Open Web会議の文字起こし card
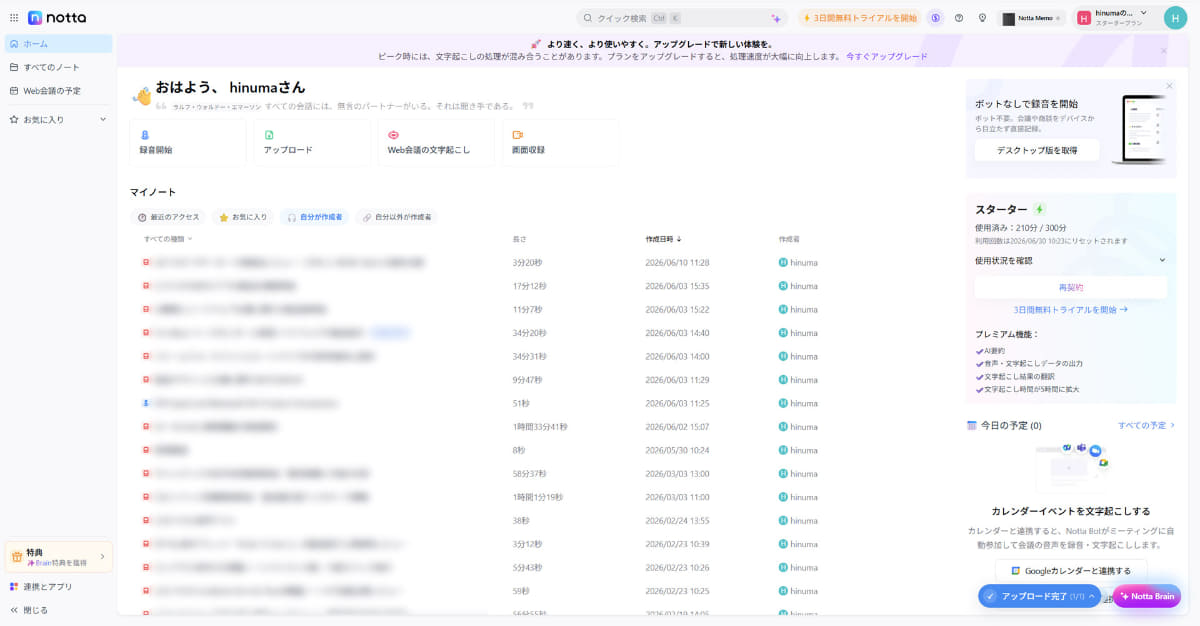 435,142
